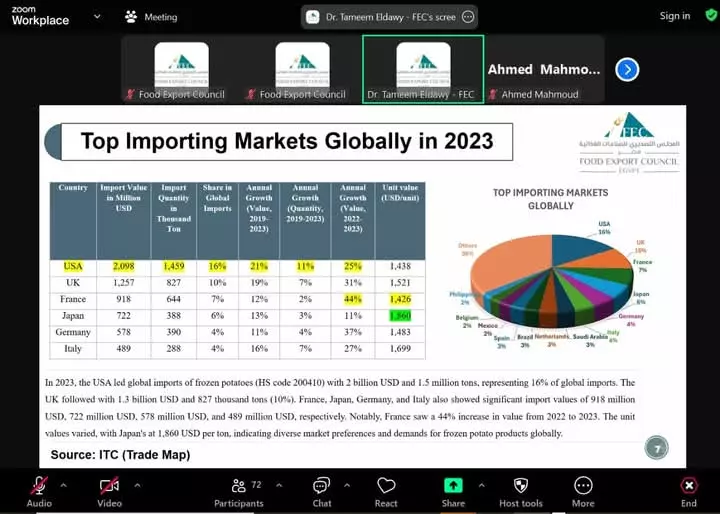
Task: Open Zoom Workplace dropdown chevron
Action: click(x=96, y=16)
